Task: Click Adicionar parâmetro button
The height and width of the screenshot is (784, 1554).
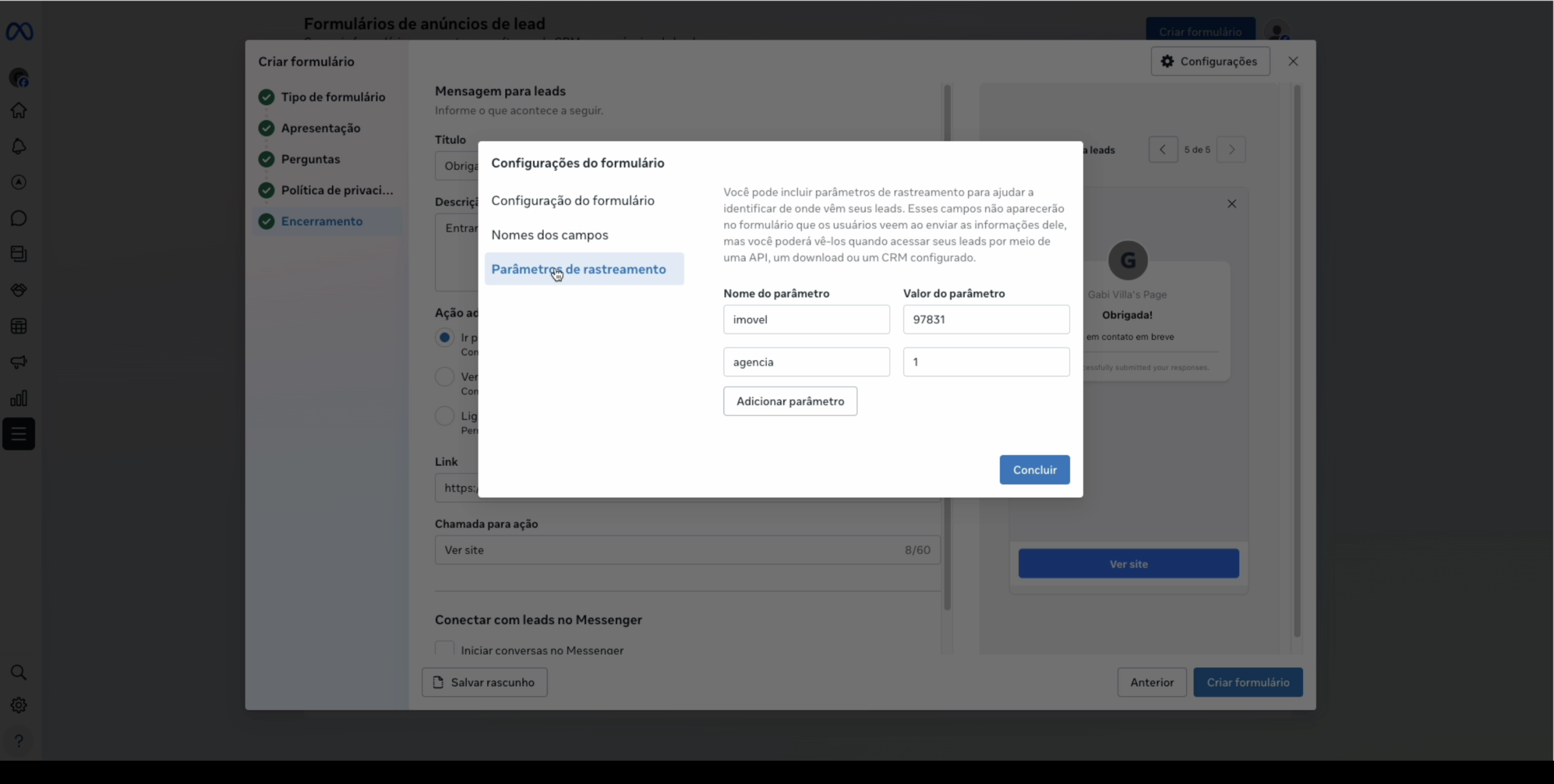Action: (790, 401)
